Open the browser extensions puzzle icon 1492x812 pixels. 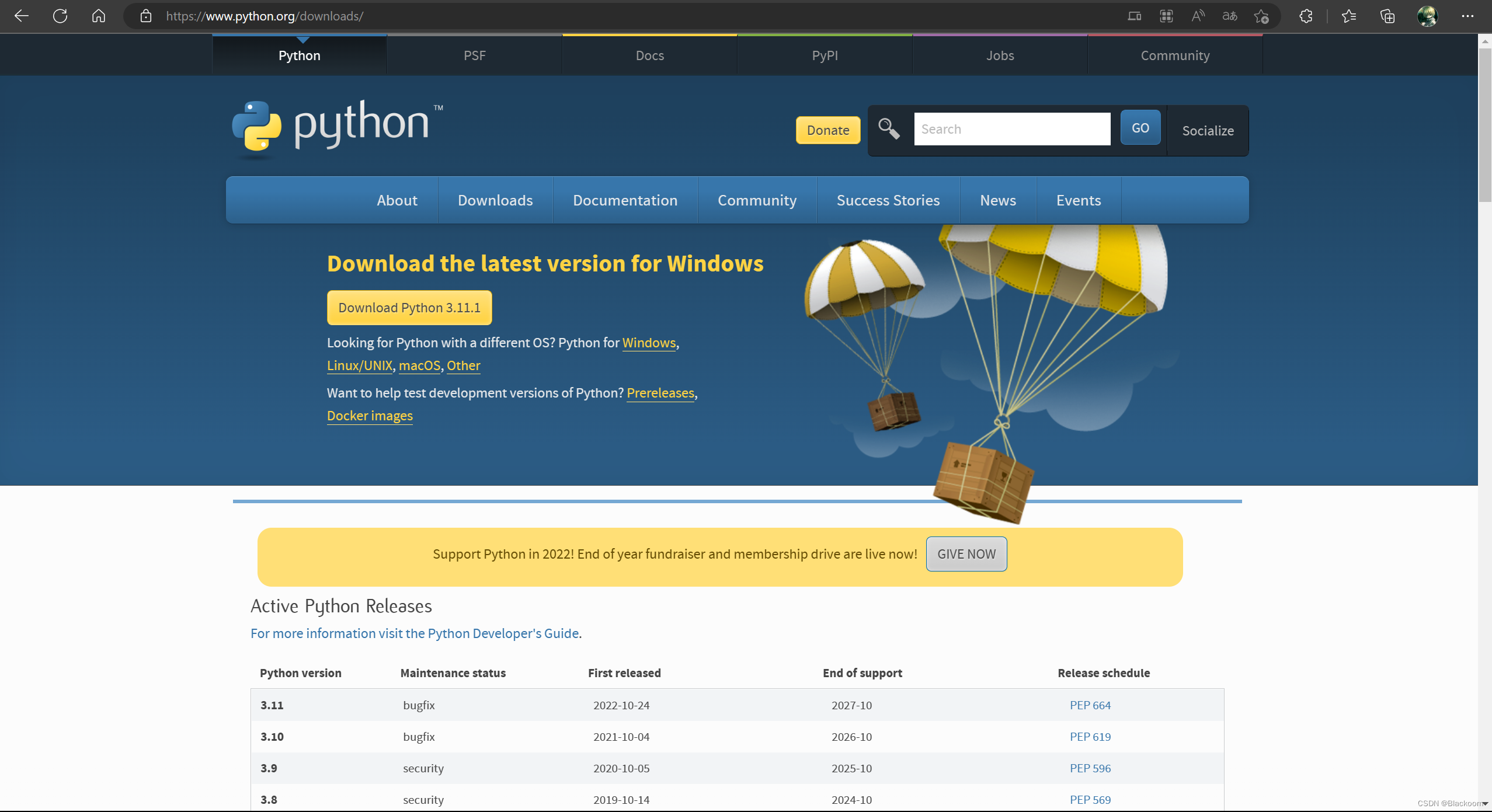(x=1306, y=16)
